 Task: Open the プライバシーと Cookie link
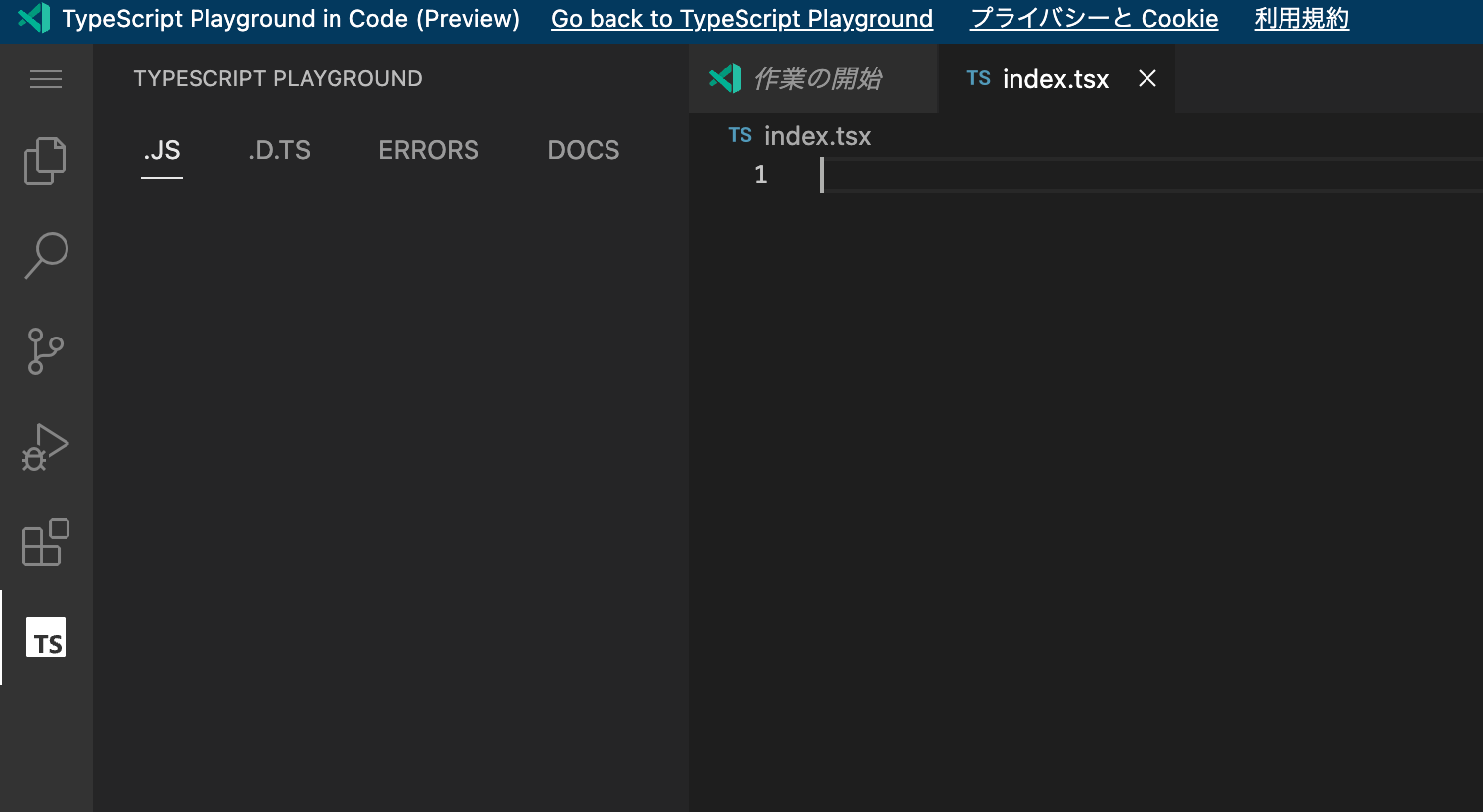[1094, 19]
